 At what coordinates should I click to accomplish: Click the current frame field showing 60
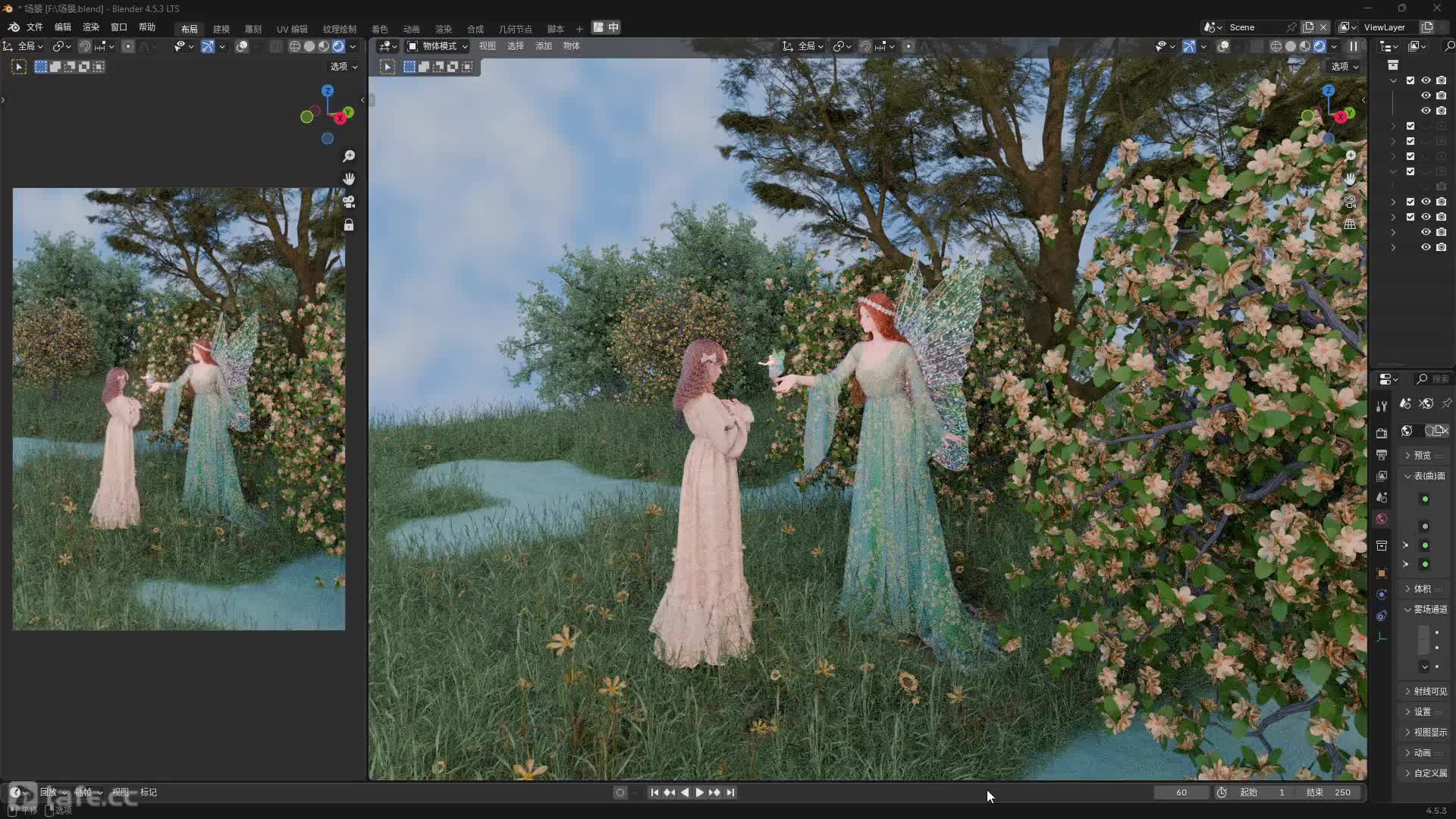pos(1181,792)
